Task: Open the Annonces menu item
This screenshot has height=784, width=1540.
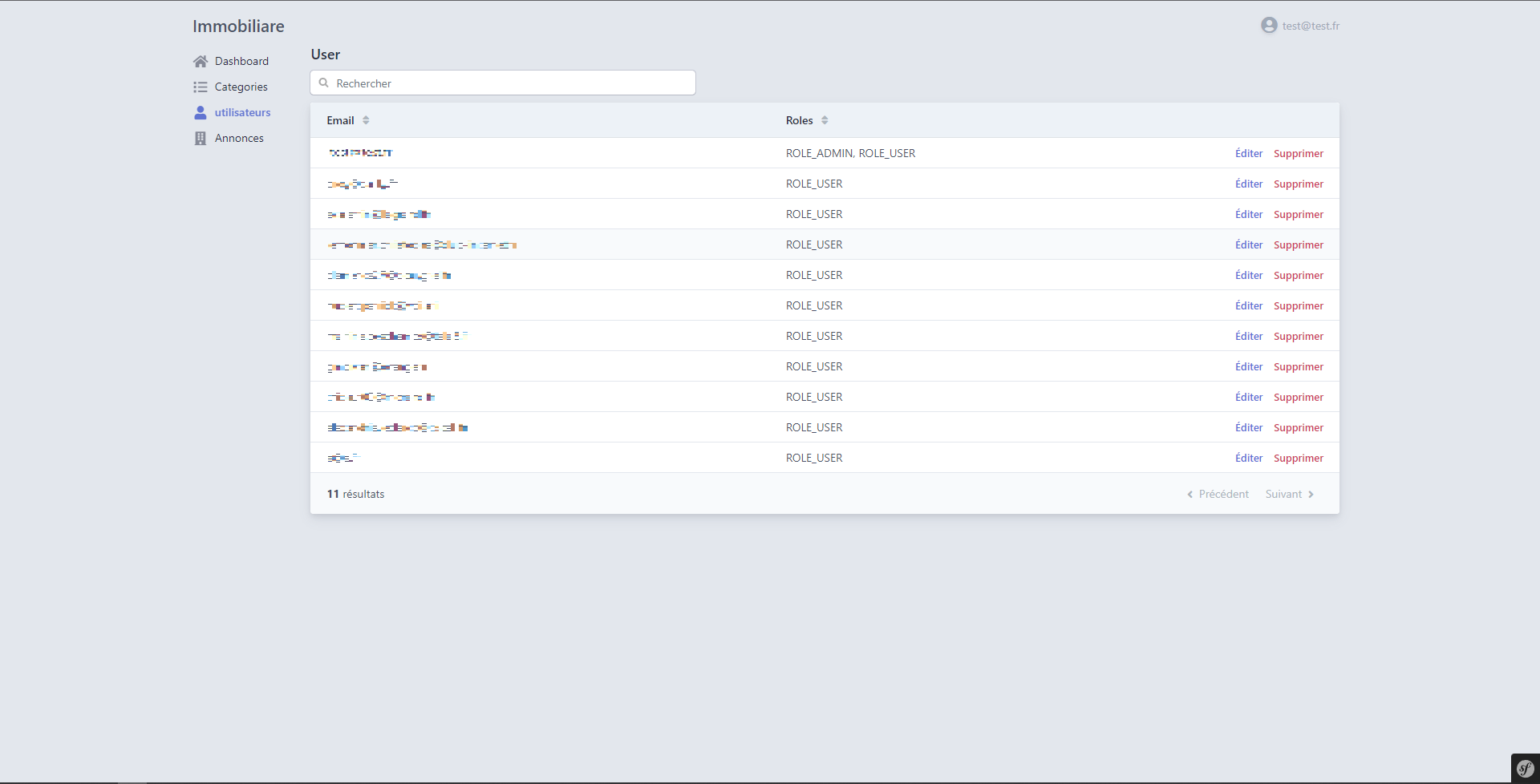Action: click(x=239, y=139)
